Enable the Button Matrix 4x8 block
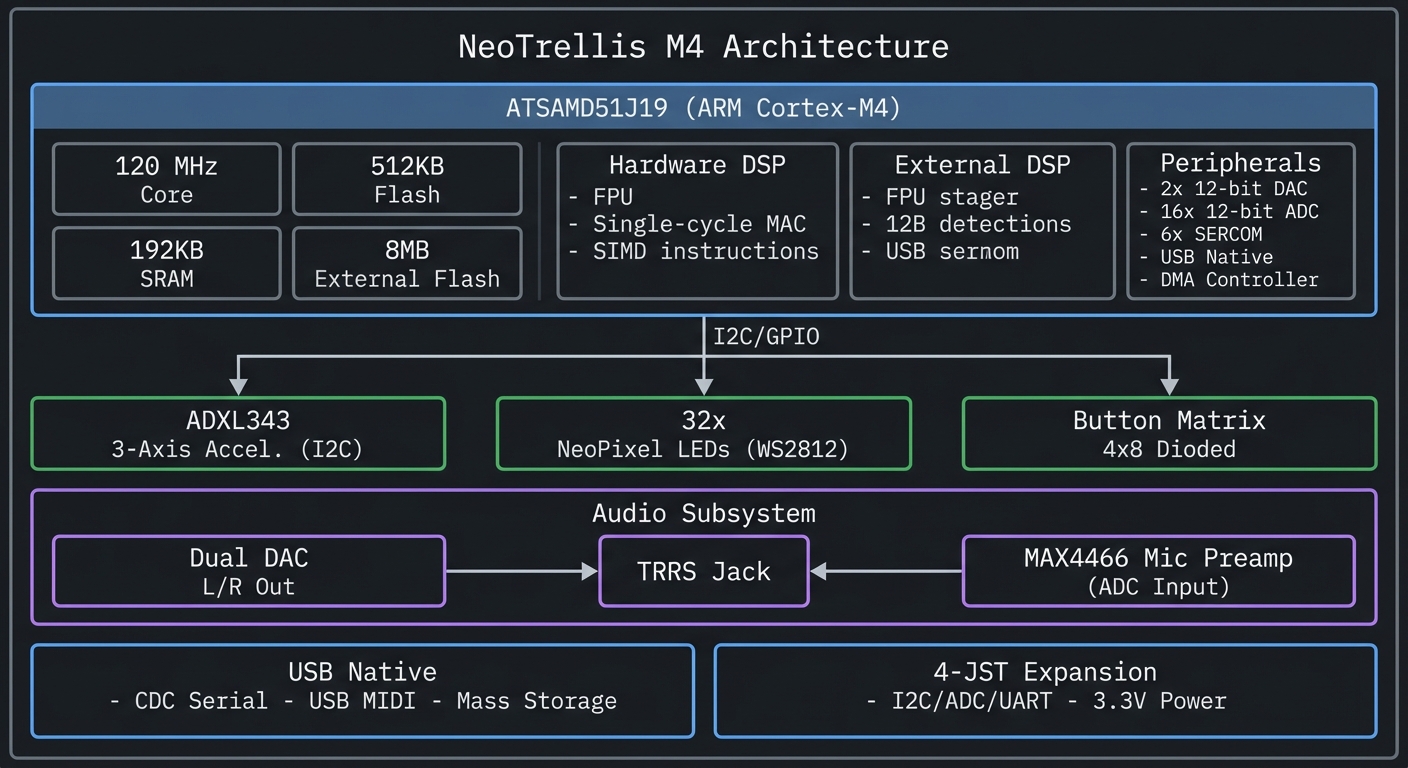Screen dimensions: 1408x768 pyautogui.click(x=1168, y=433)
